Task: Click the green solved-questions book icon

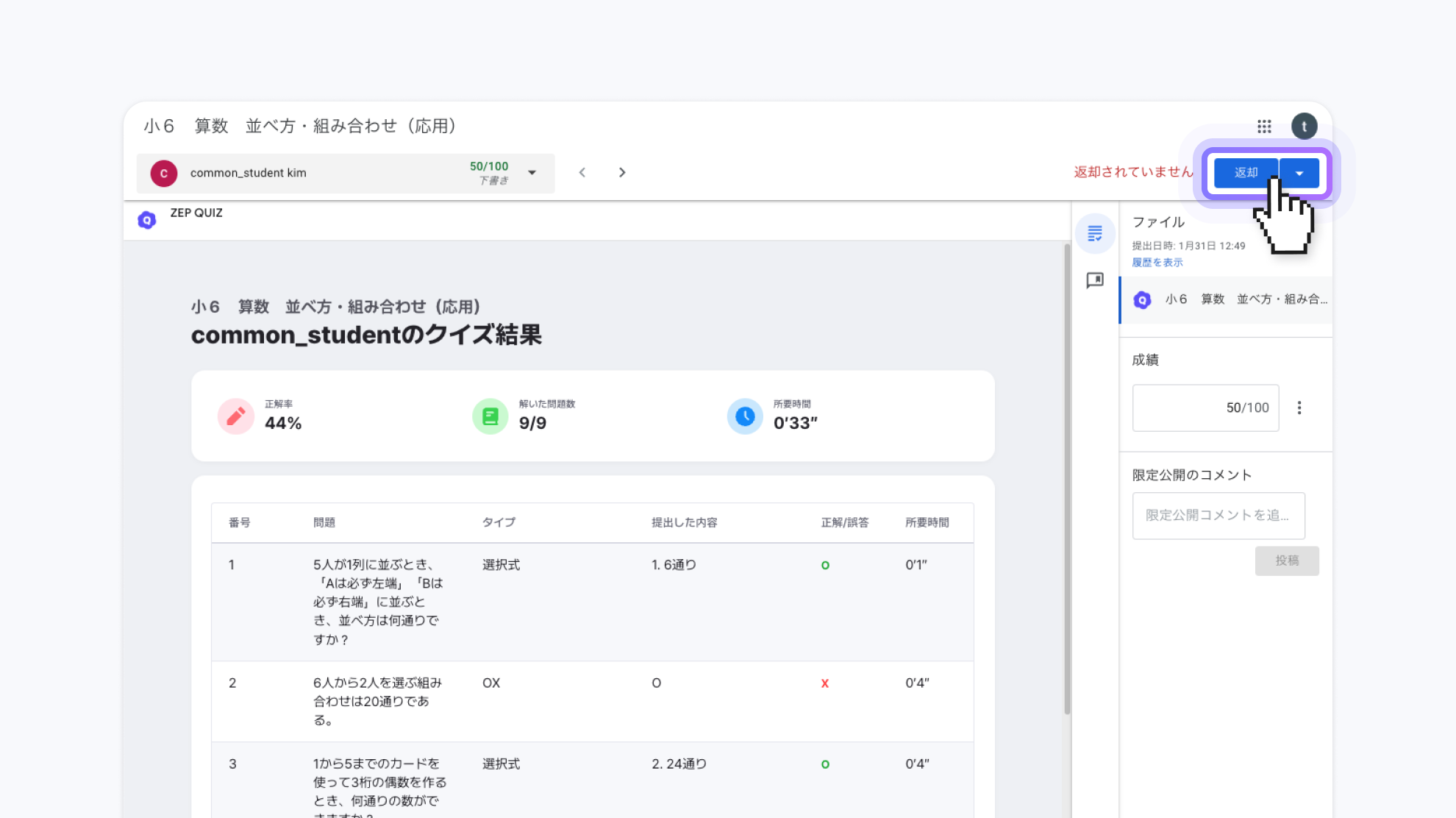Action: pos(490,416)
